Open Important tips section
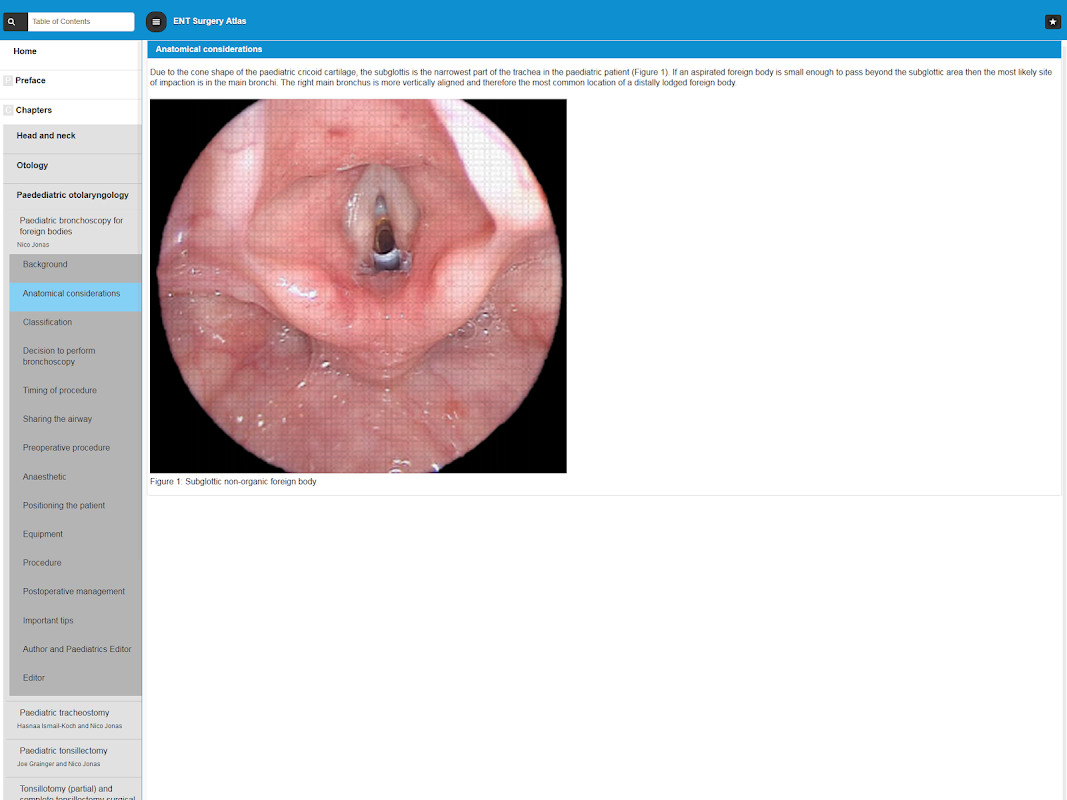The height and width of the screenshot is (800, 1067). coord(76,620)
